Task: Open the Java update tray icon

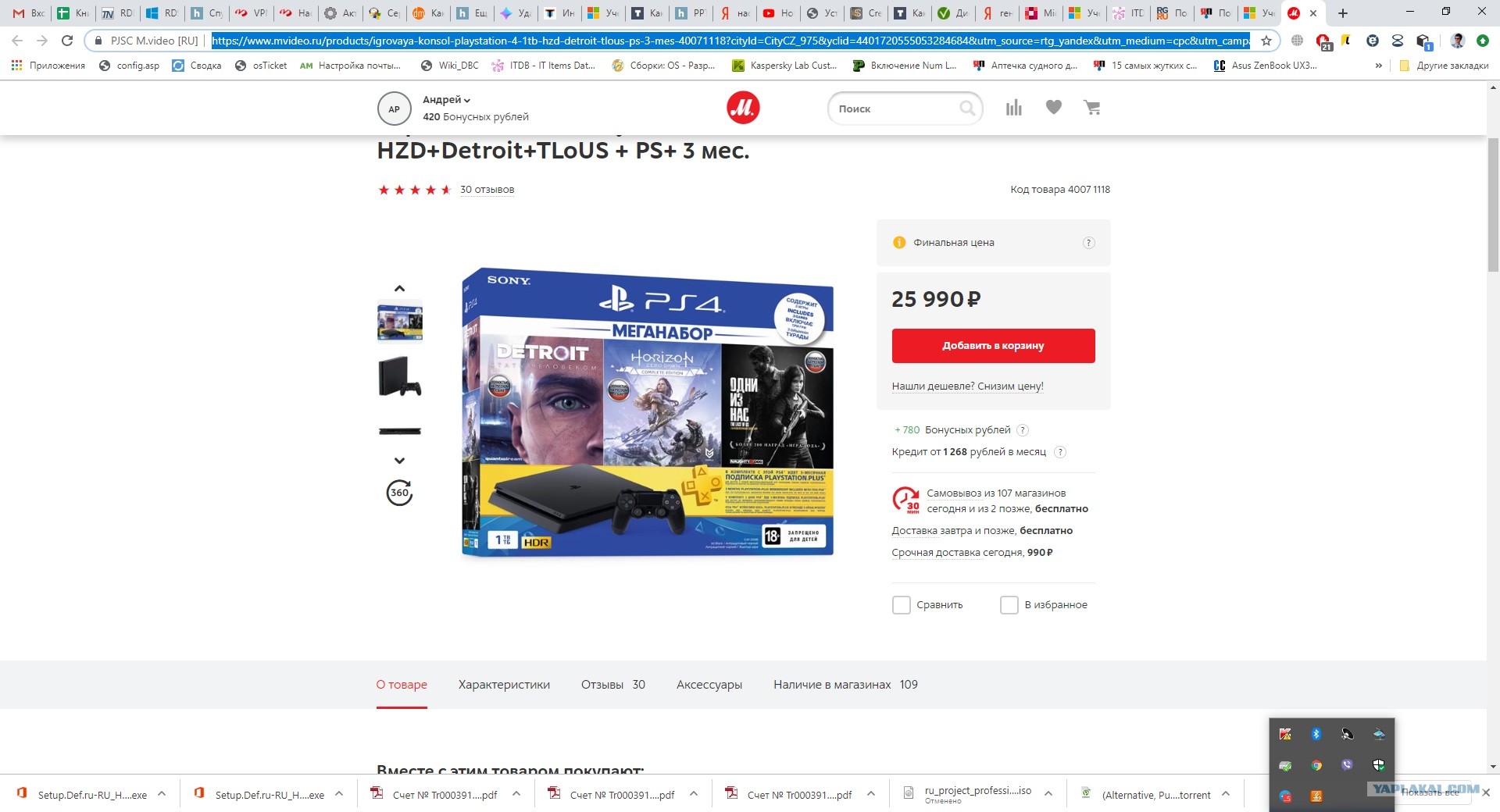Action: pos(1316,796)
